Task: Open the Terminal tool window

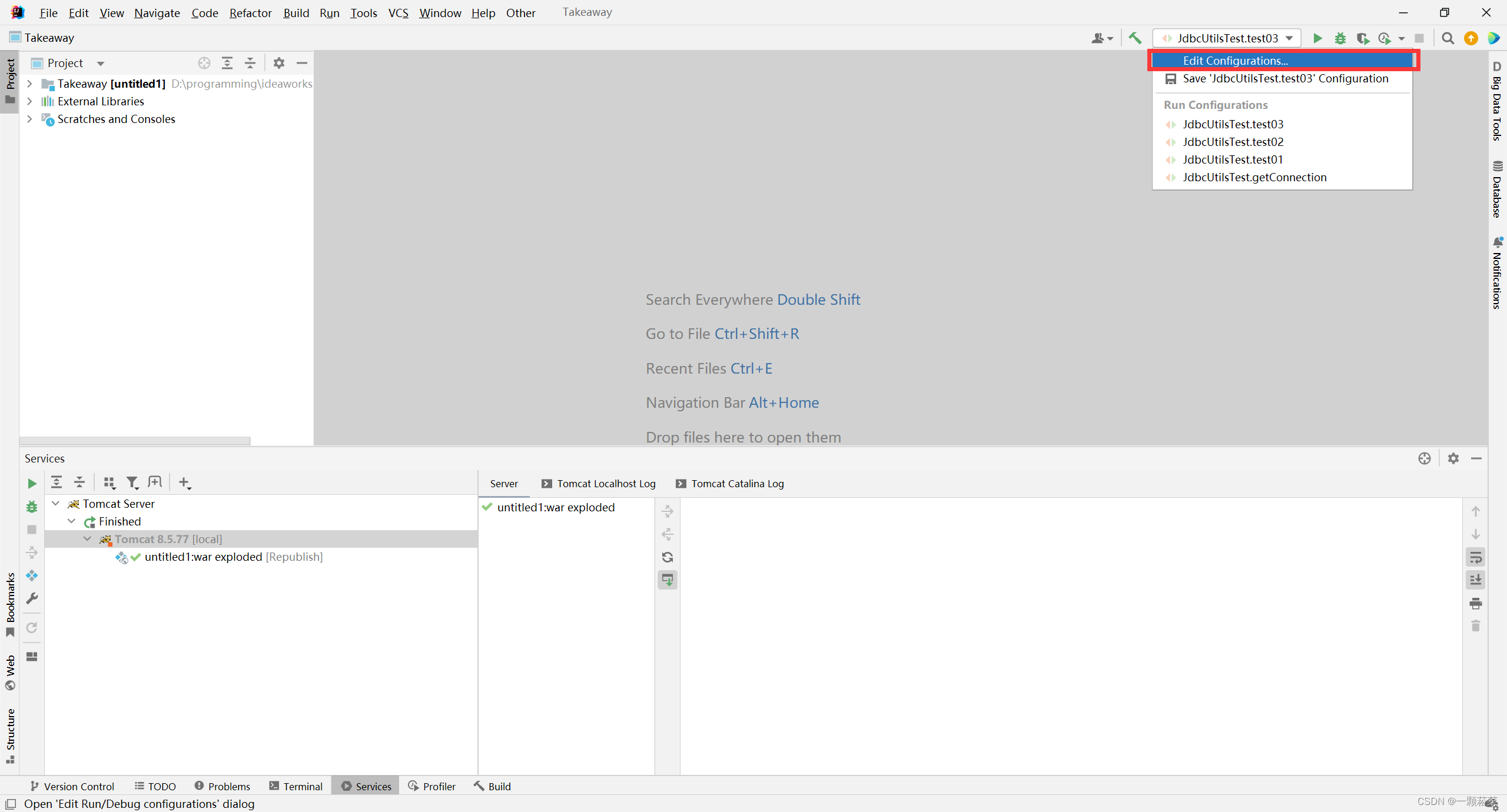Action: click(x=296, y=786)
